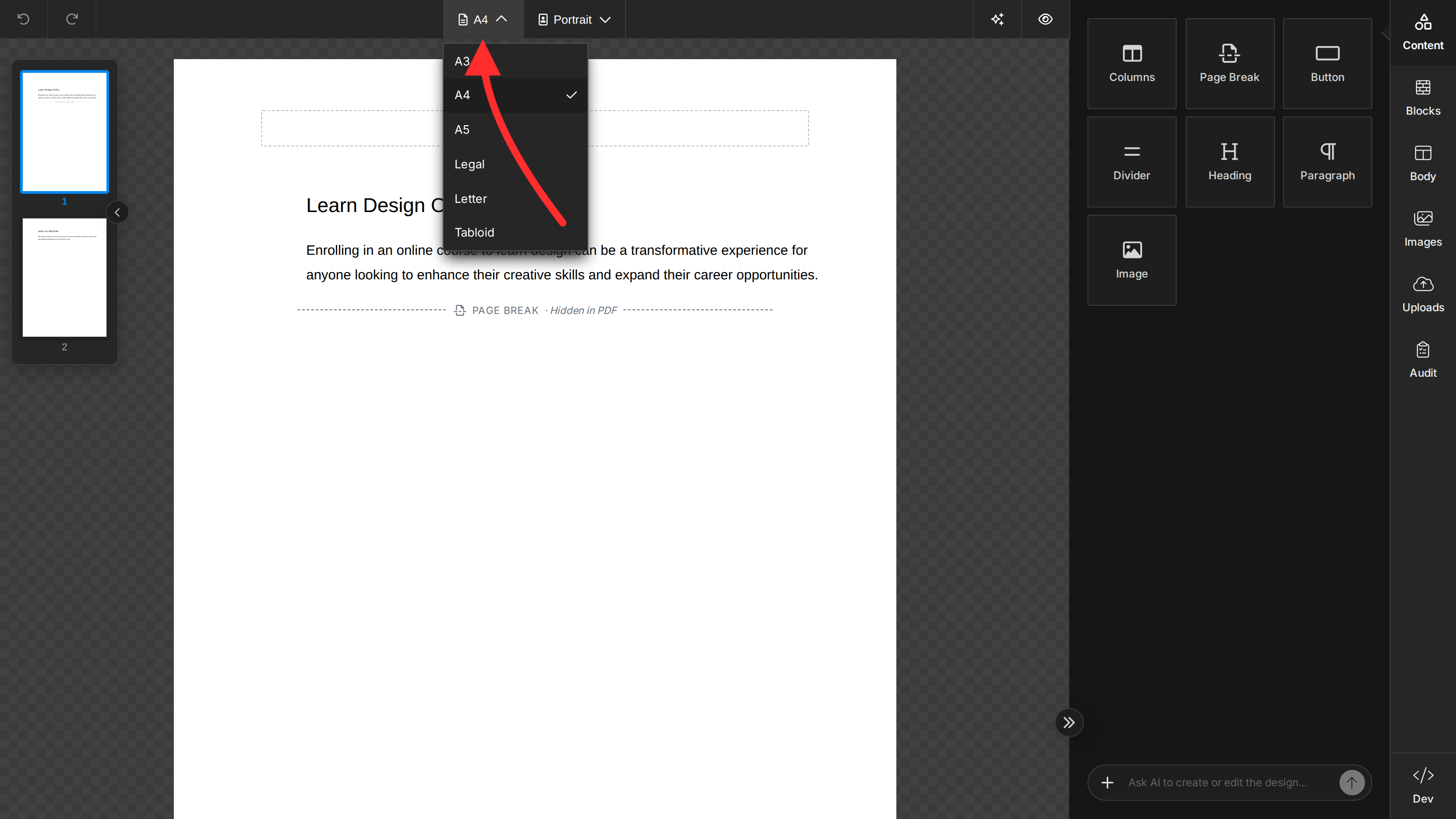This screenshot has height=819, width=1456.
Task: Select the checked A4 option
Action: [x=516, y=95]
